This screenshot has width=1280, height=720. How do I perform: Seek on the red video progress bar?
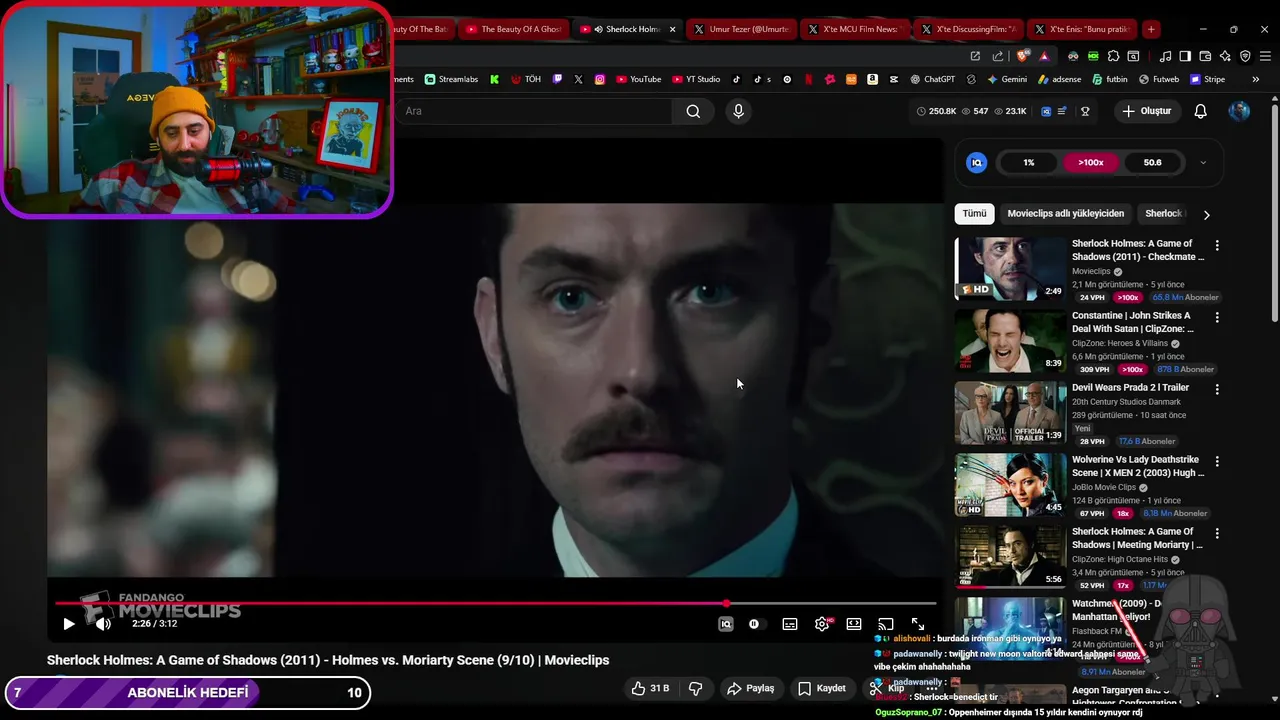[x=496, y=603]
